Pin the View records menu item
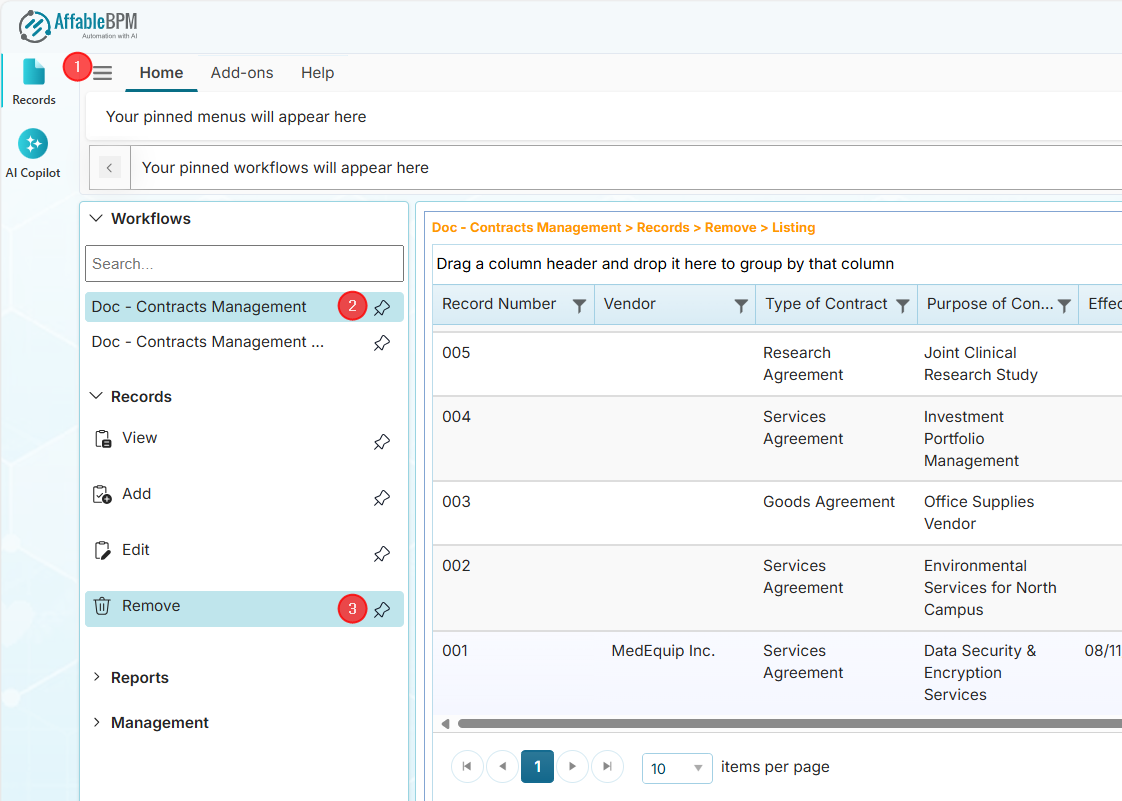 (x=382, y=442)
